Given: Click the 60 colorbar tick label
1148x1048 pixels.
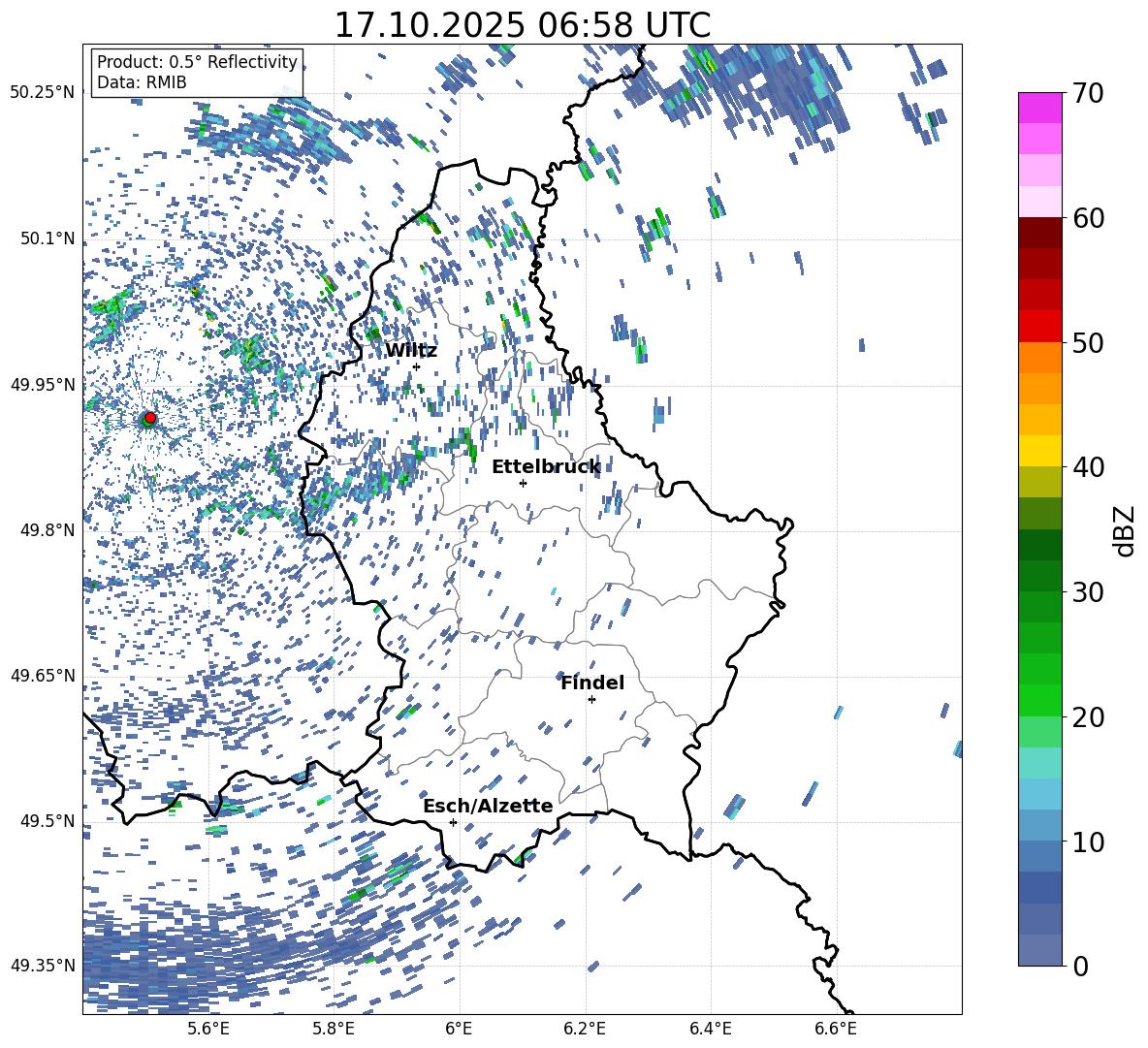Looking at the screenshot, I should tap(1089, 218).
